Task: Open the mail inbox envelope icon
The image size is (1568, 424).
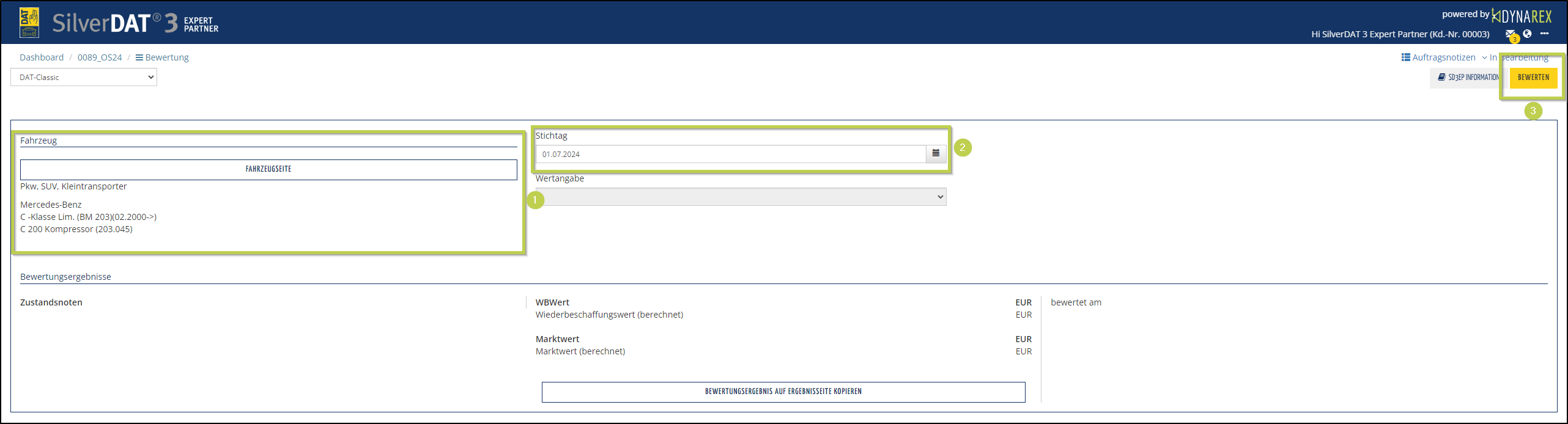Action: coord(1510,34)
